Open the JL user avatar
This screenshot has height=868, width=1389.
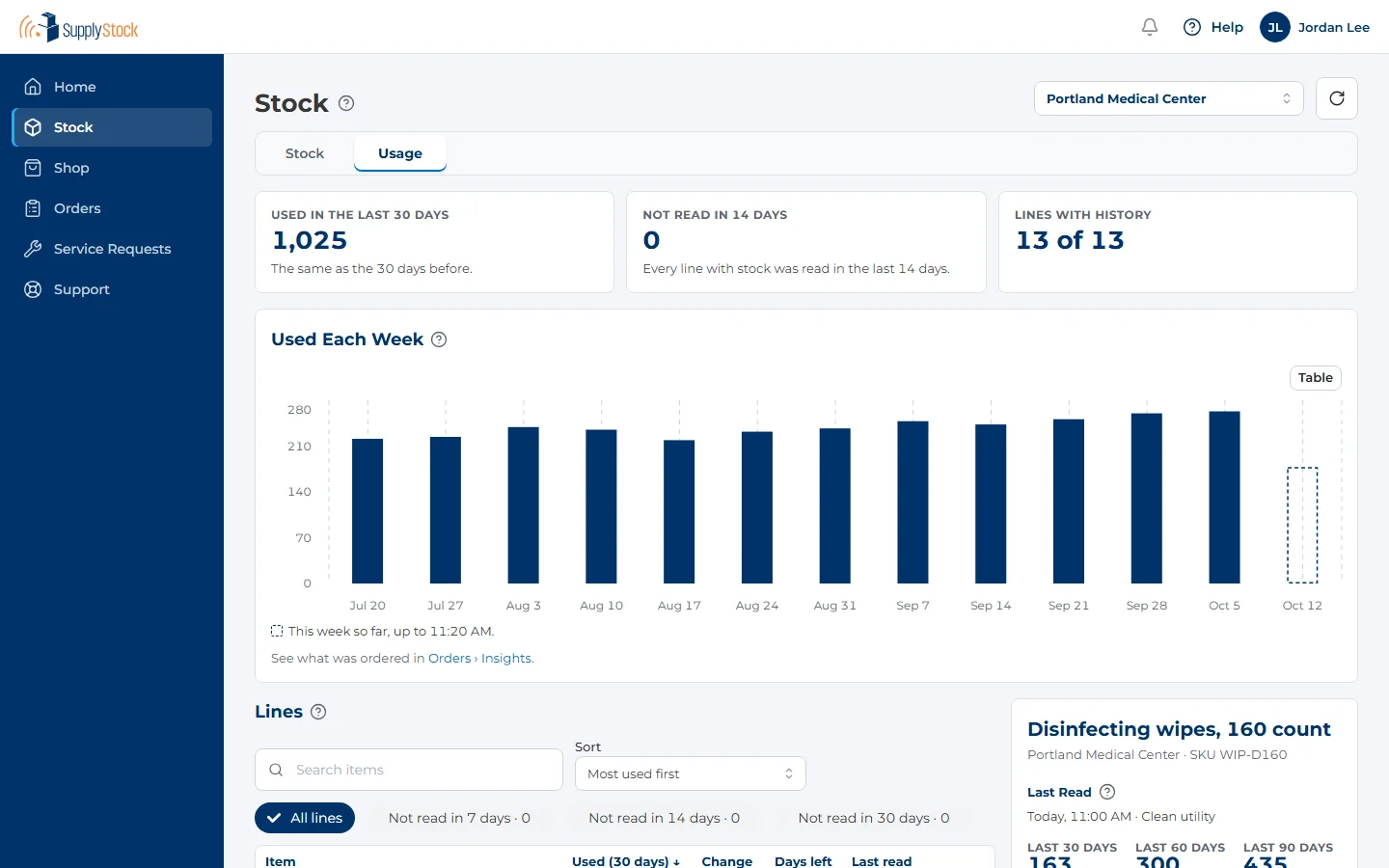[1275, 27]
